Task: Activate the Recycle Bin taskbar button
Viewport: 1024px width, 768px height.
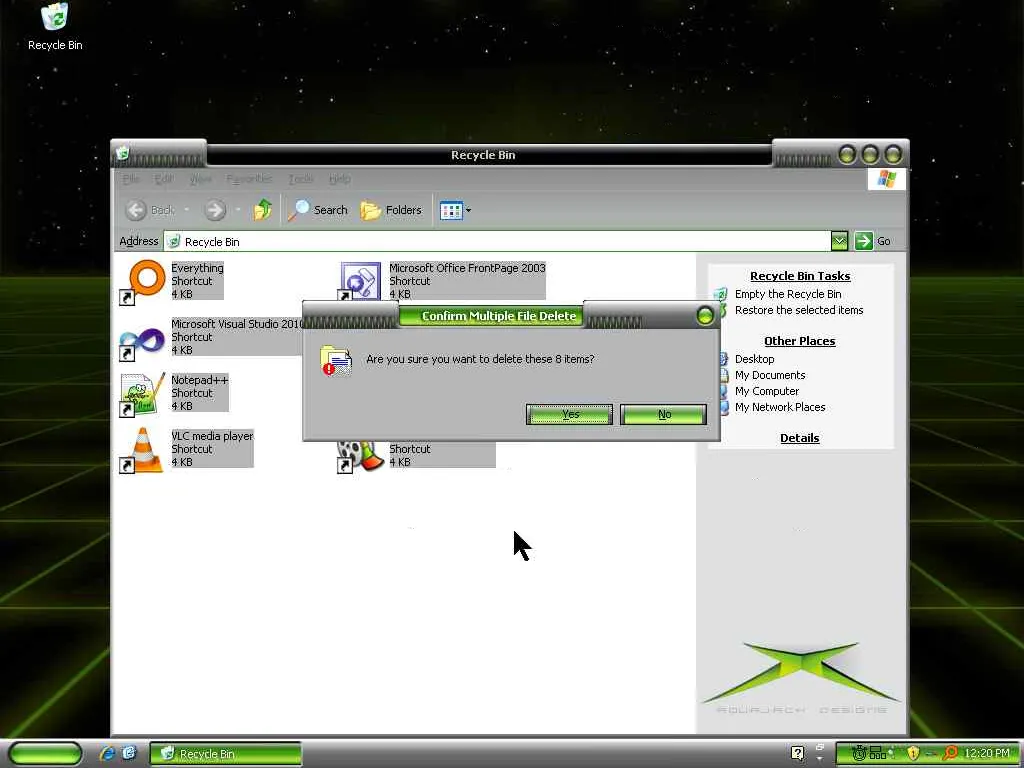Action: [226, 754]
